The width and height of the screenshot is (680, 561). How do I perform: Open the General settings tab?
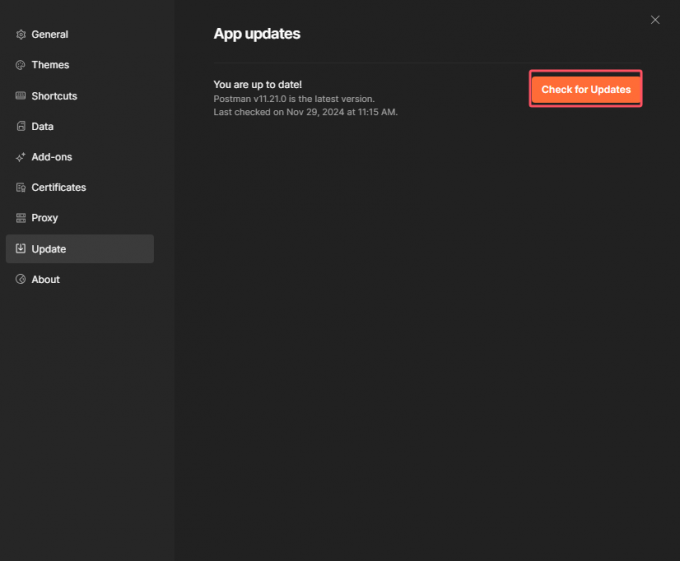coord(80,35)
